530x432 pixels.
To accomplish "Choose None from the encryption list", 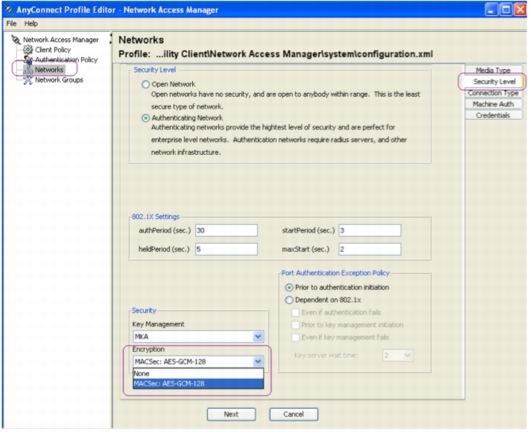I will [x=198, y=374].
